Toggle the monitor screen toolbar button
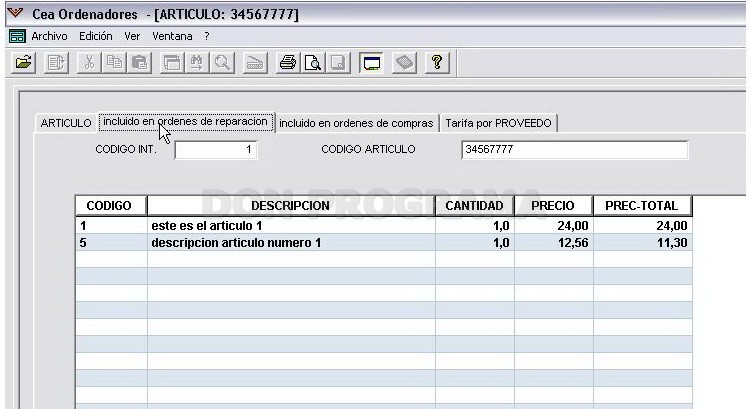The width and height of the screenshot is (750, 409). [372, 63]
